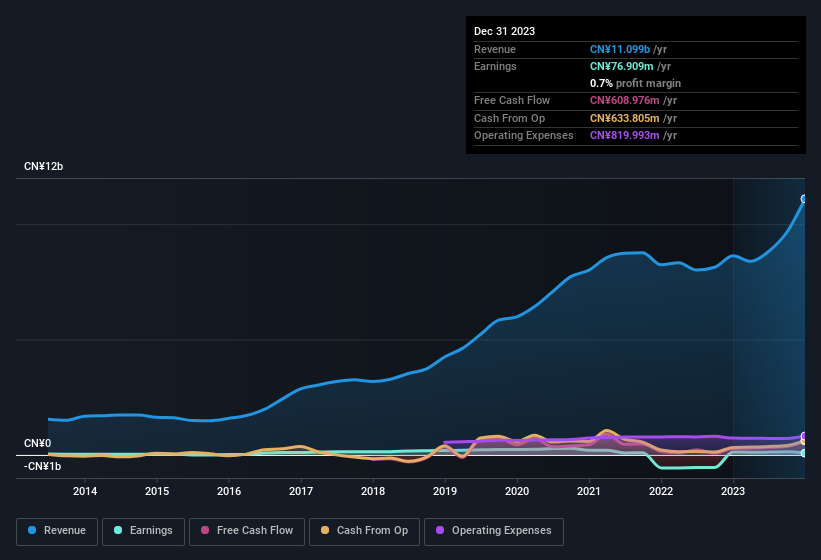Click the CN¥608.976m free cash flow value

click(625, 100)
